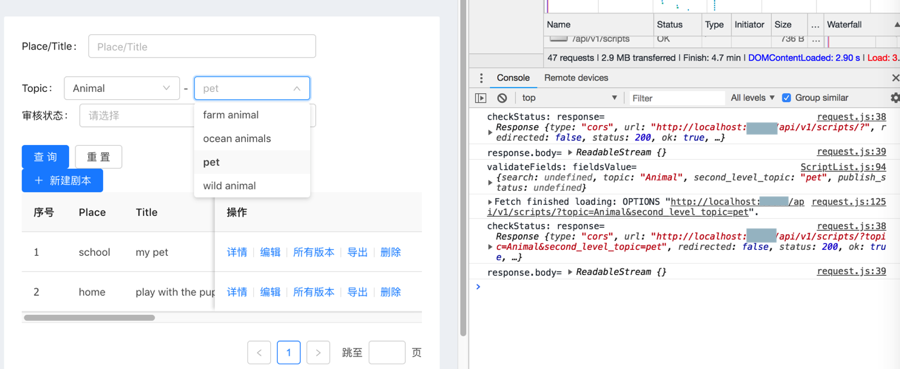
Task: Clear the console with the ban icon
Action: click(502, 98)
